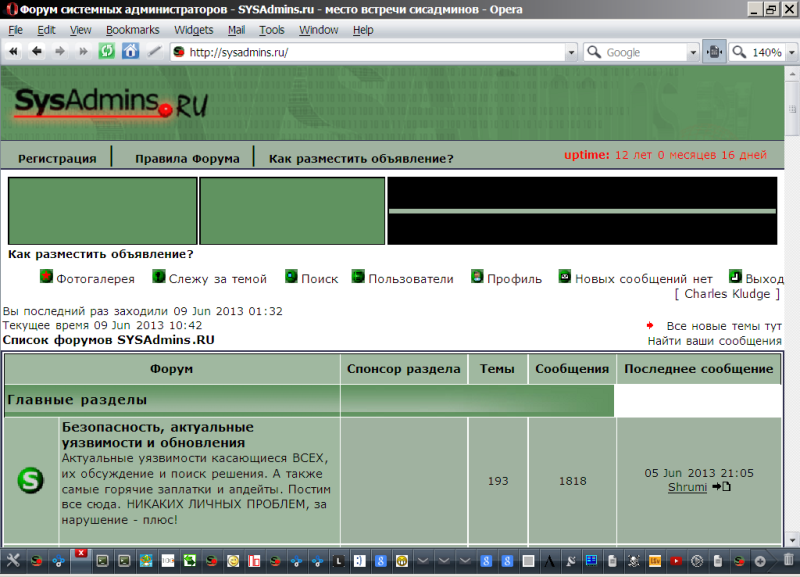Click the scrollbar up arrow

(x=792, y=74)
